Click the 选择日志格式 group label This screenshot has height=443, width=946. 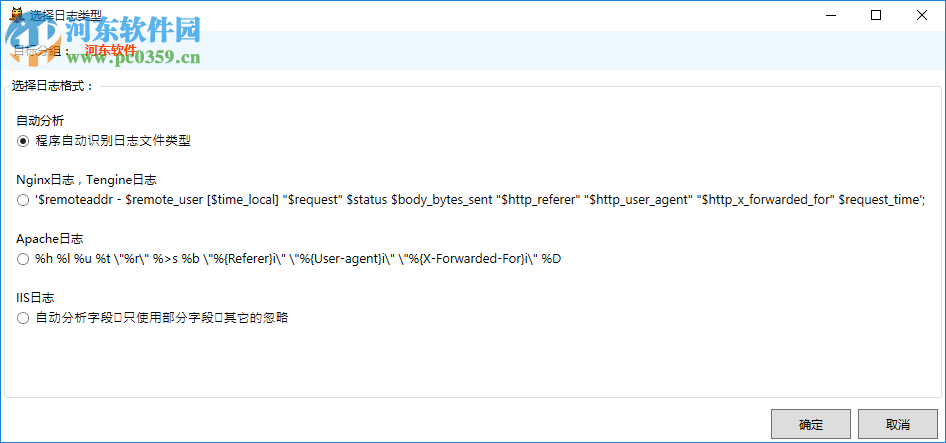click(53, 86)
